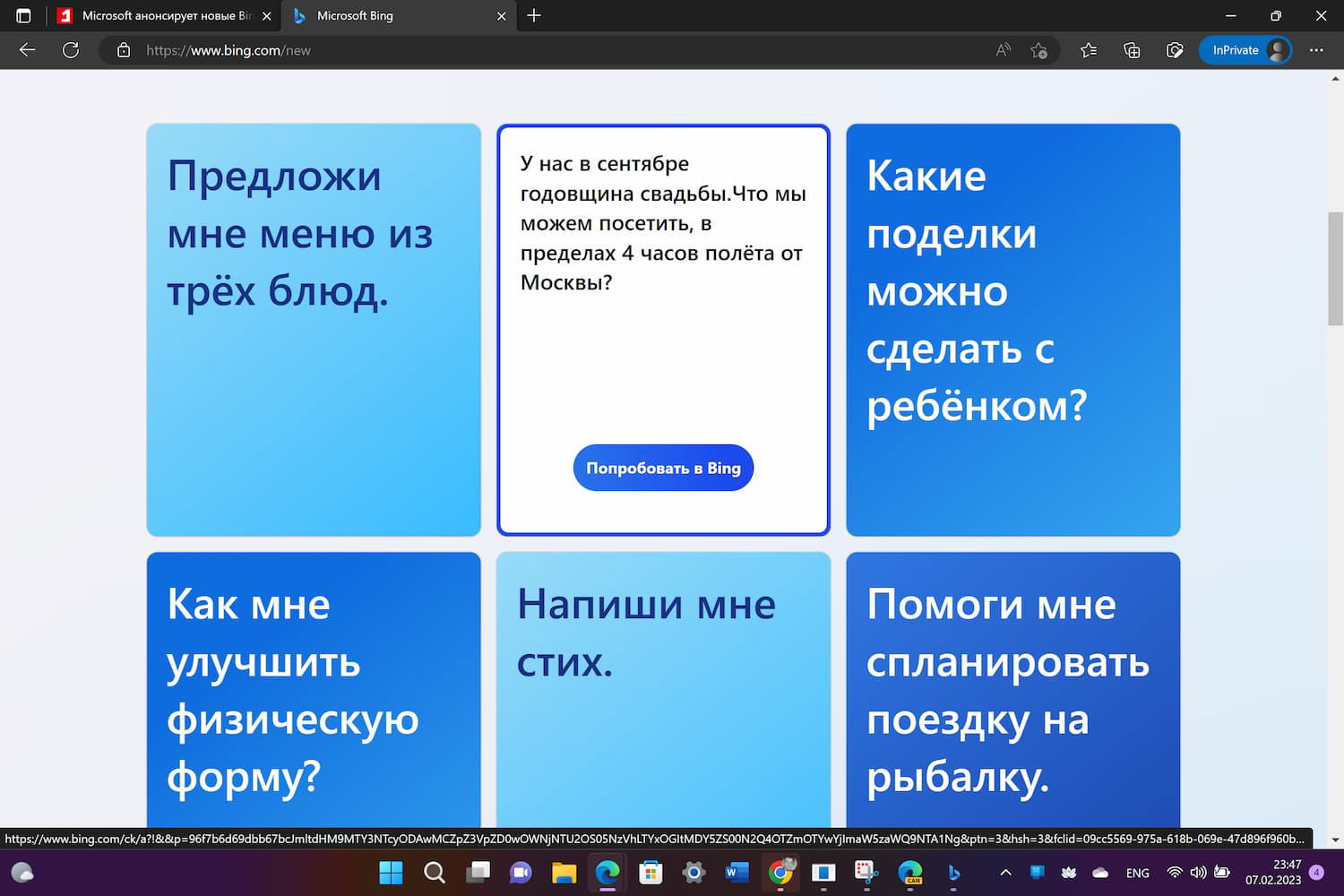Show hidden system tray icons
Image resolution: width=1344 pixels, height=896 pixels.
1005,873
